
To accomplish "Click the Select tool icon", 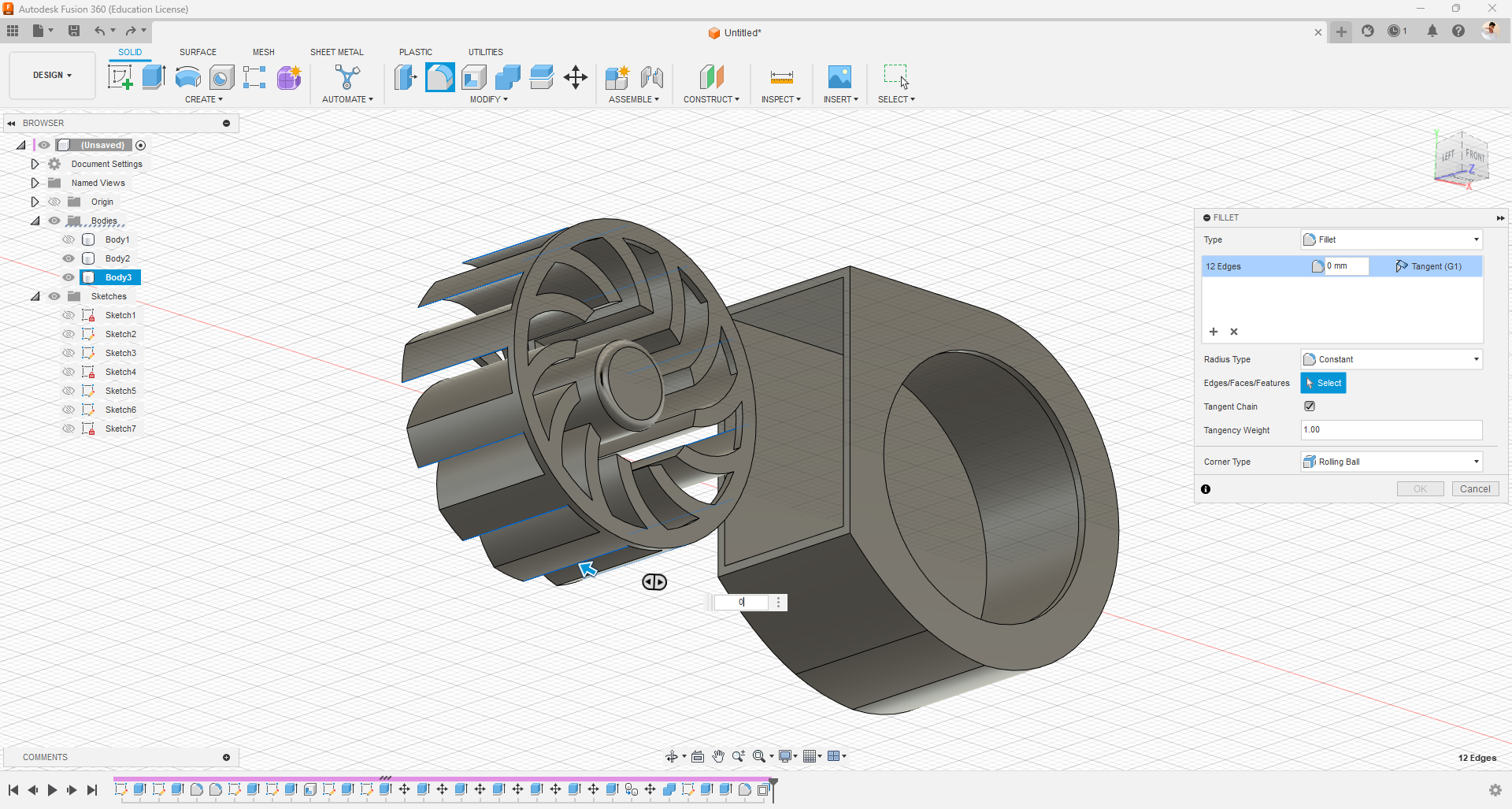I will point(896,77).
